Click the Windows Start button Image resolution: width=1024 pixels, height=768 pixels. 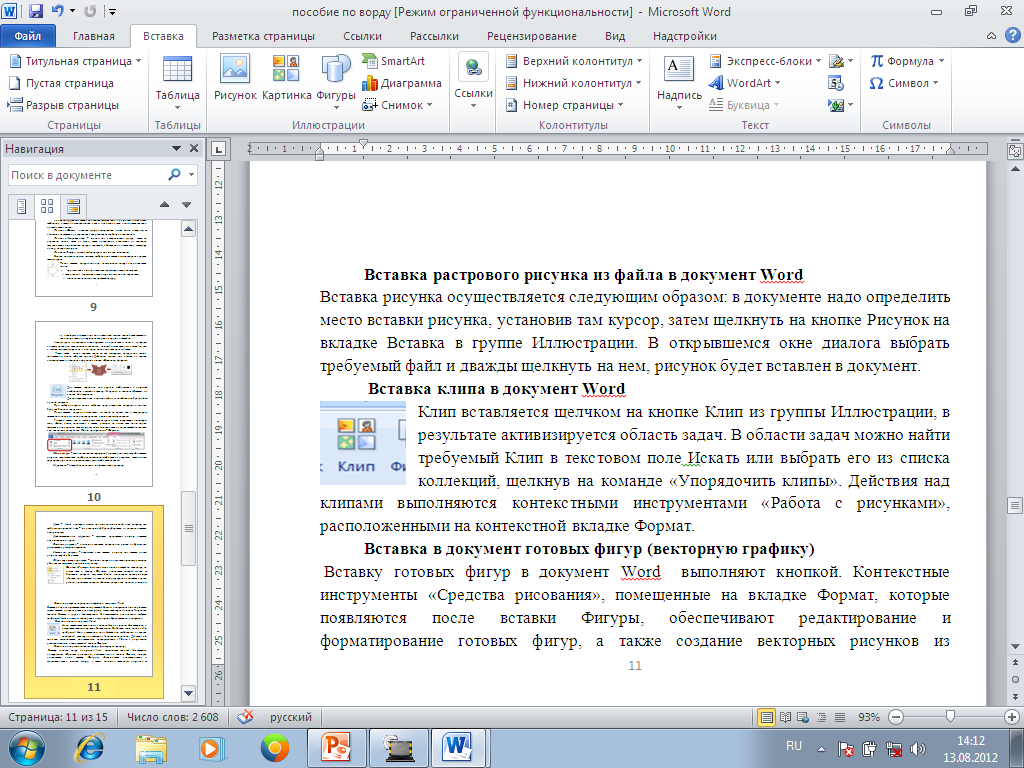coord(26,748)
